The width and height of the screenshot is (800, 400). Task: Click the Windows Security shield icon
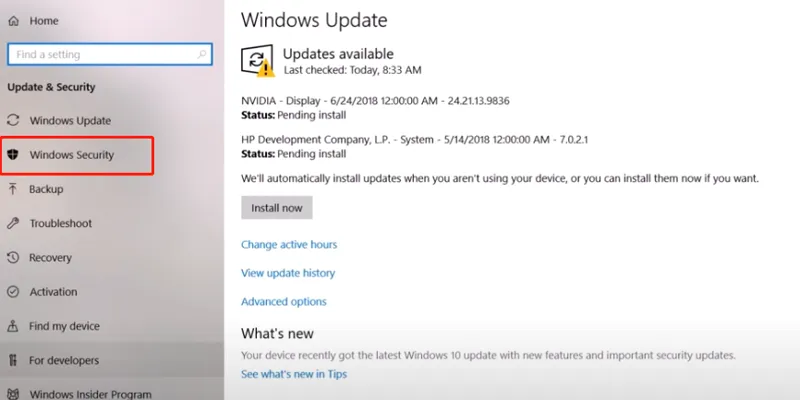13,155
